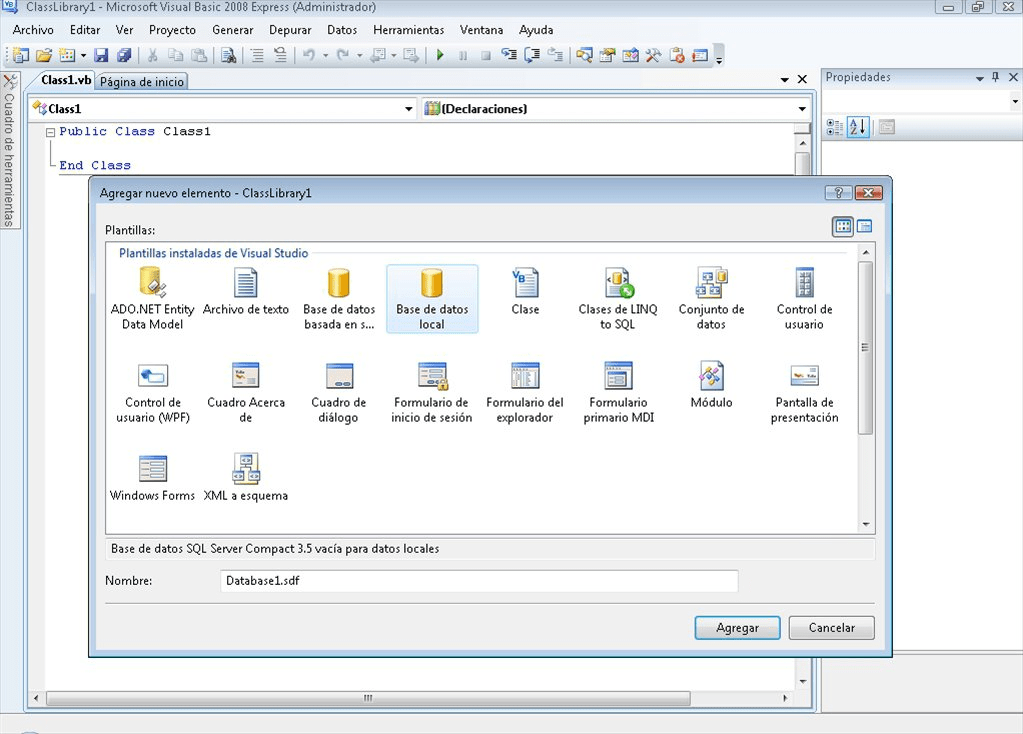Select Conjunto de datos template

click(711, 299)
